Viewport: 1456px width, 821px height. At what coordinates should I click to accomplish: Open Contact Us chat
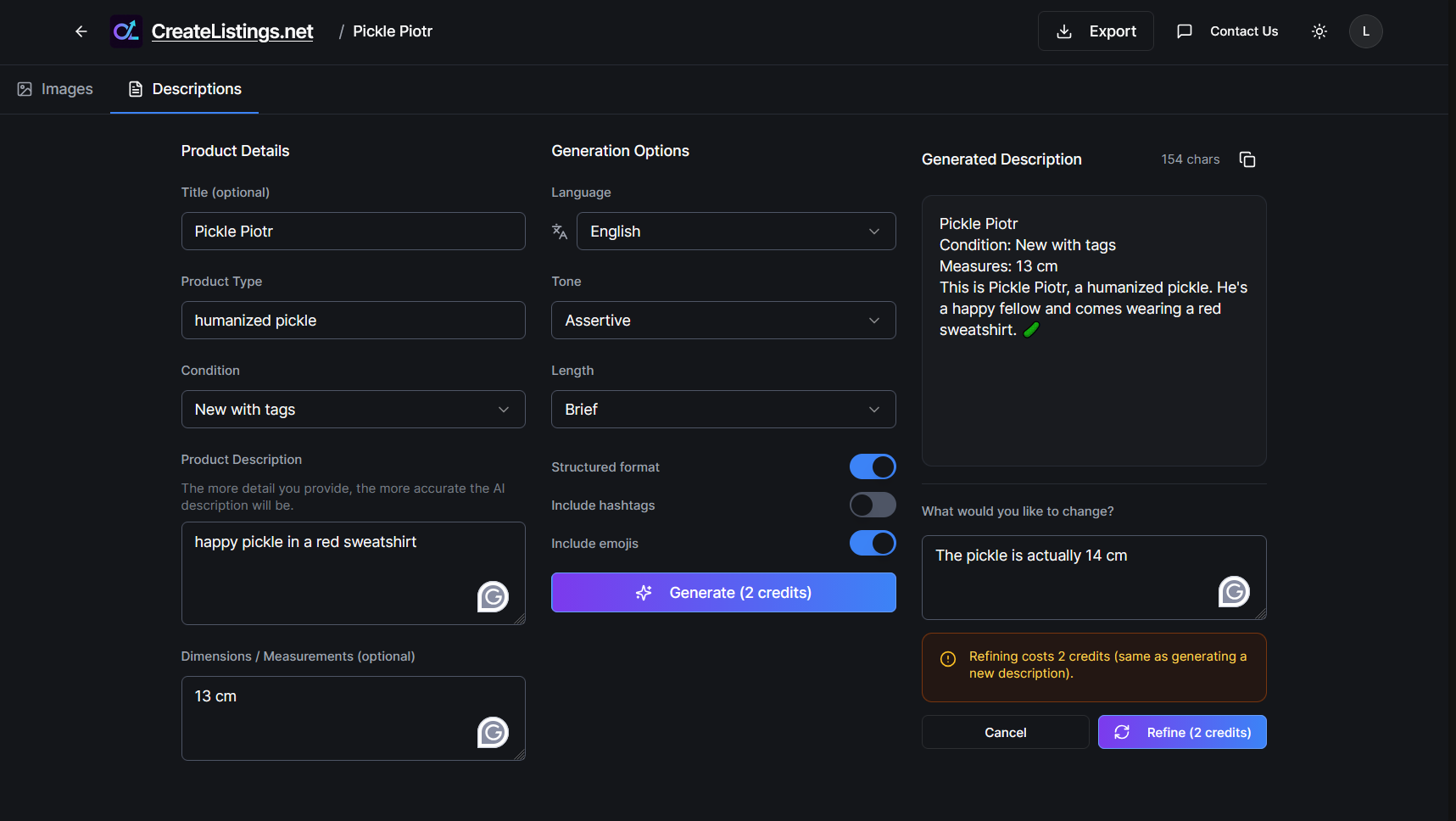[x=1227, y=31]
